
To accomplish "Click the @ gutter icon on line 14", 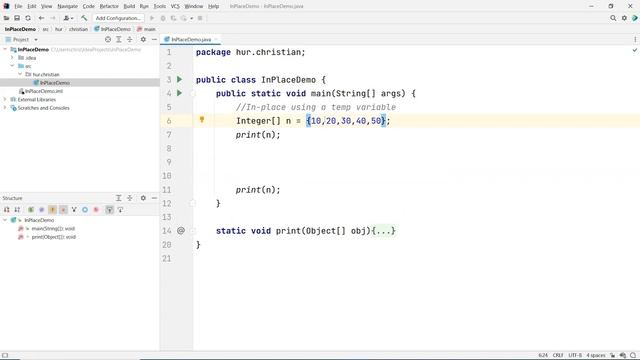I will pyautogui.click(x=181, y=231).
